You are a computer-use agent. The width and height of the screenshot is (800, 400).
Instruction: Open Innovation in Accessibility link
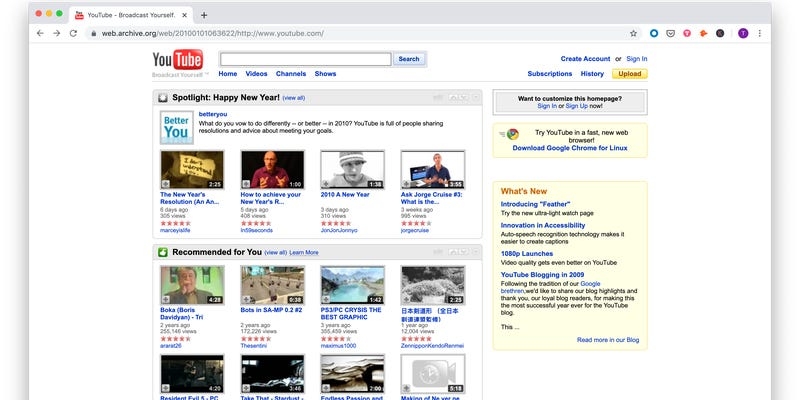[543, 225]
